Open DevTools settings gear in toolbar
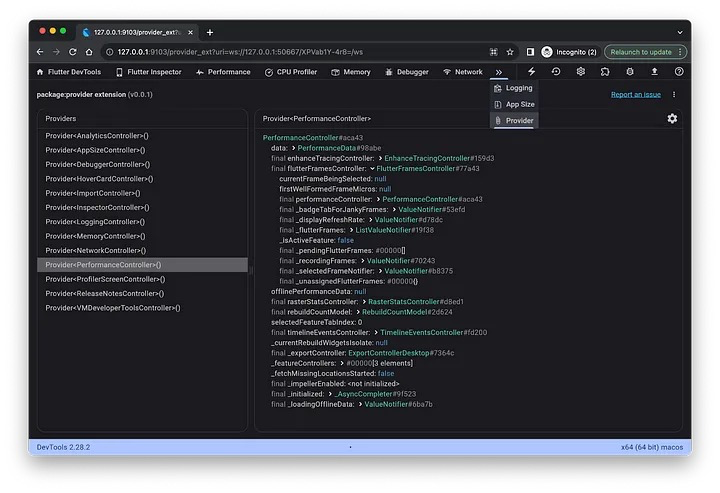 pyautogui.click(x=581, y=72)
